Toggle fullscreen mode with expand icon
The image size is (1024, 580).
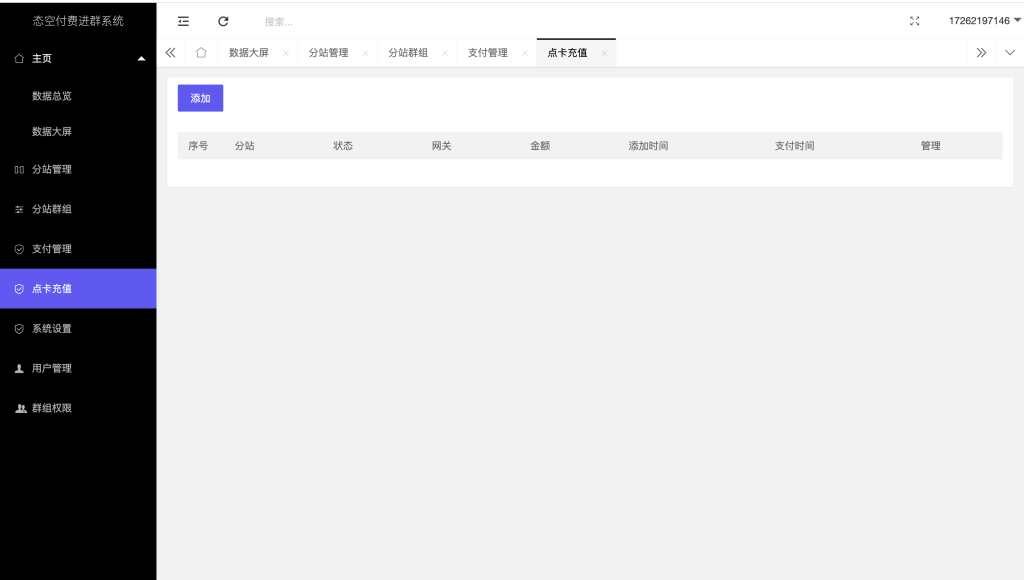click(914, 20)
